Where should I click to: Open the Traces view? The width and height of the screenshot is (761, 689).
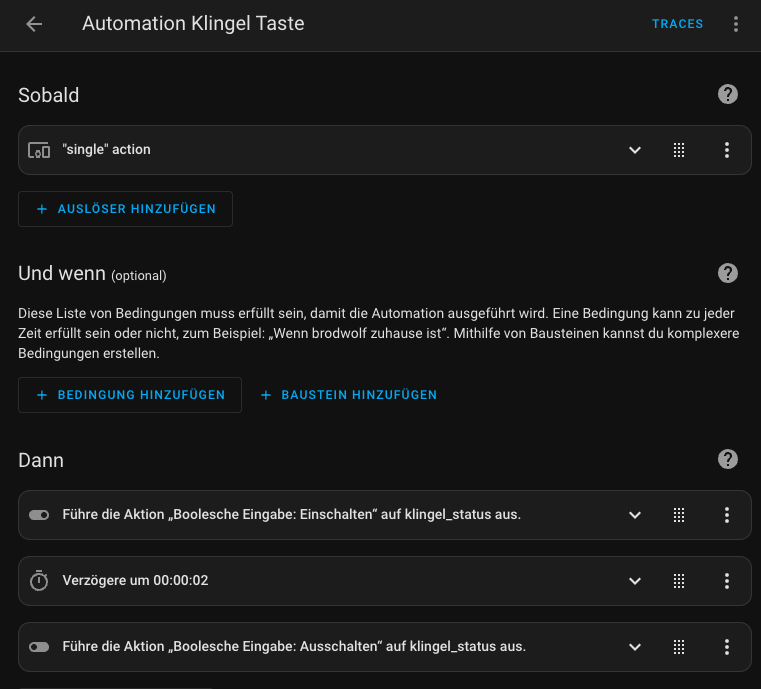click(x=677, y=24)
